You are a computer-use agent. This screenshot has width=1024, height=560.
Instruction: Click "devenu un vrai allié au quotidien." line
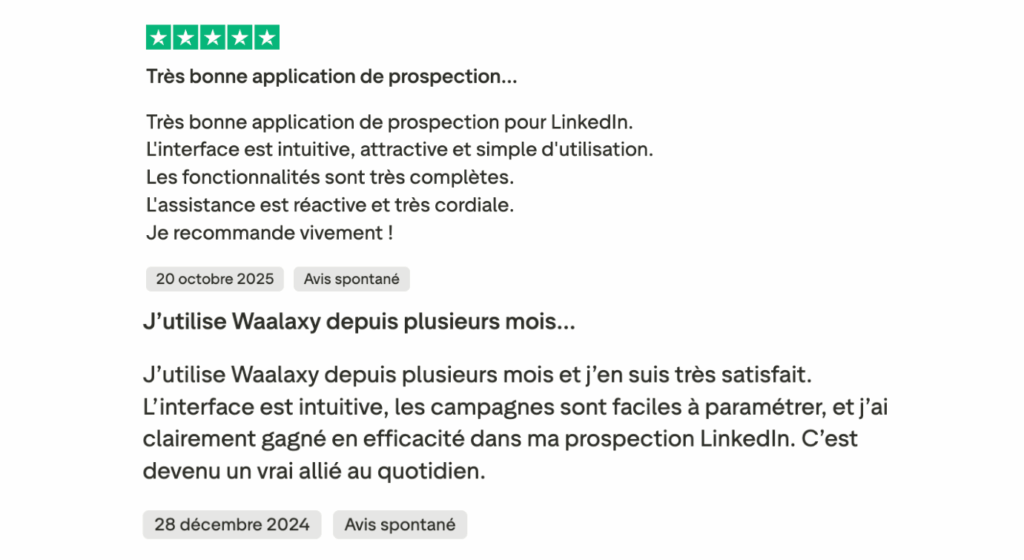(x=314, y=472)
